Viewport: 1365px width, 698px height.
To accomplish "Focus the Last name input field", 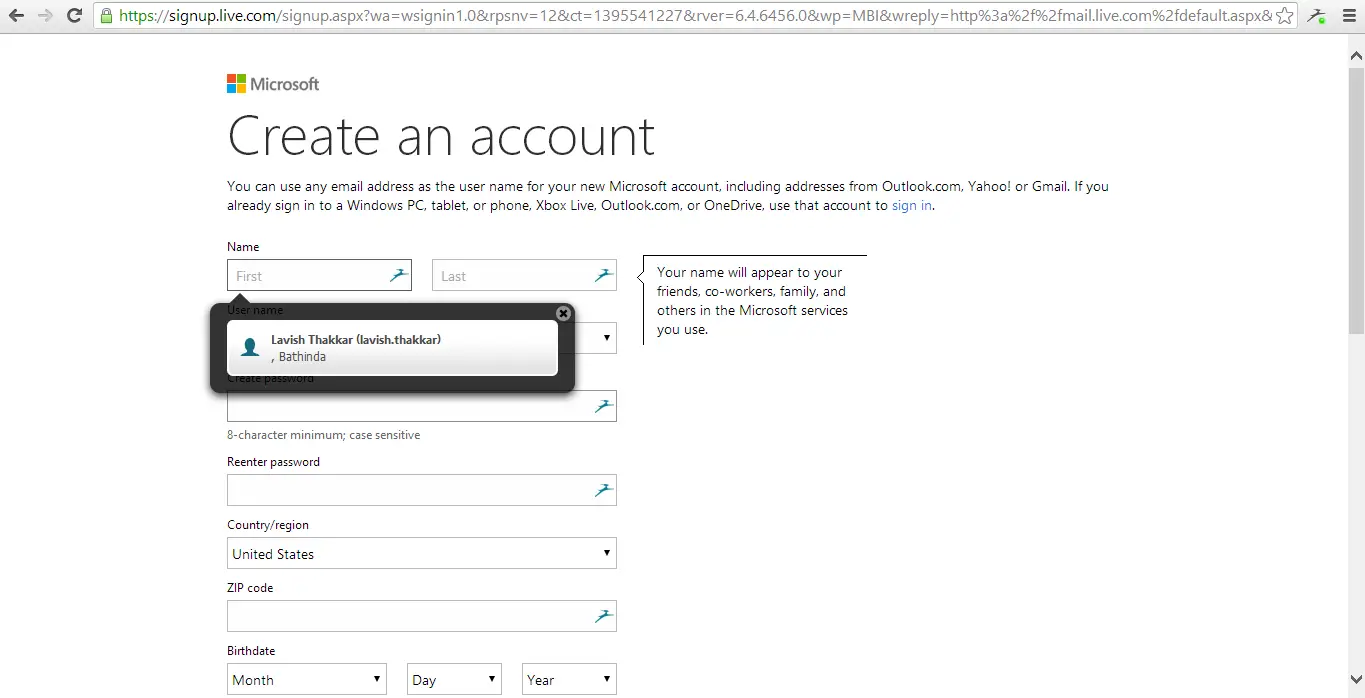I will 524,275.
